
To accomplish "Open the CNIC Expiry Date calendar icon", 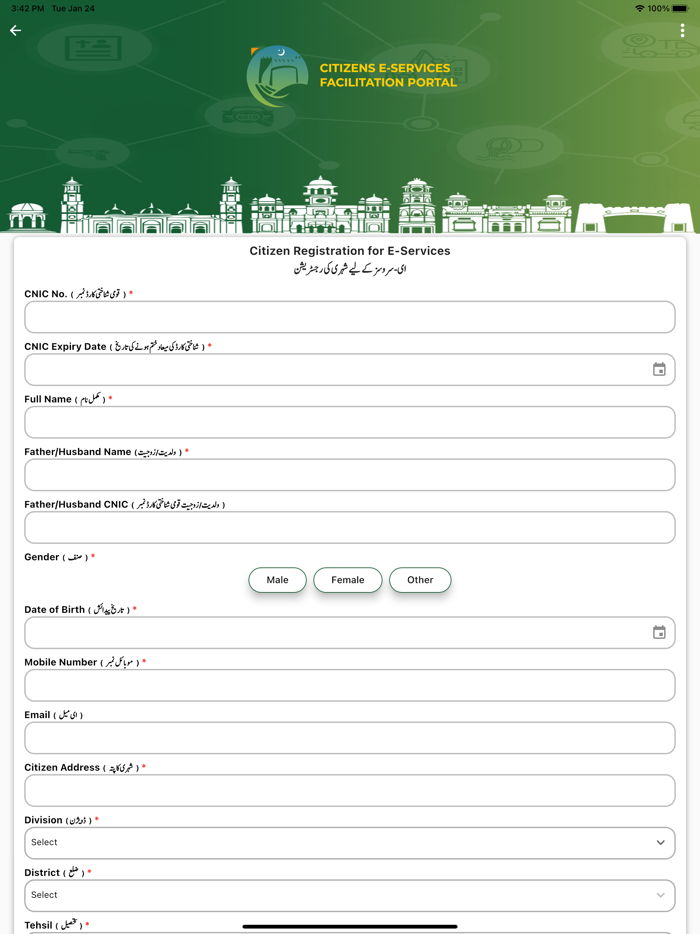I will coord(659,369).
